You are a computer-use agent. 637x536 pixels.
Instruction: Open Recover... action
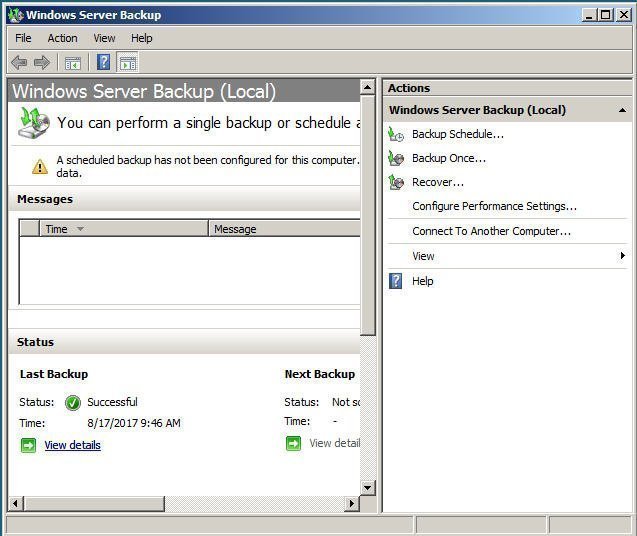[438, 182]
